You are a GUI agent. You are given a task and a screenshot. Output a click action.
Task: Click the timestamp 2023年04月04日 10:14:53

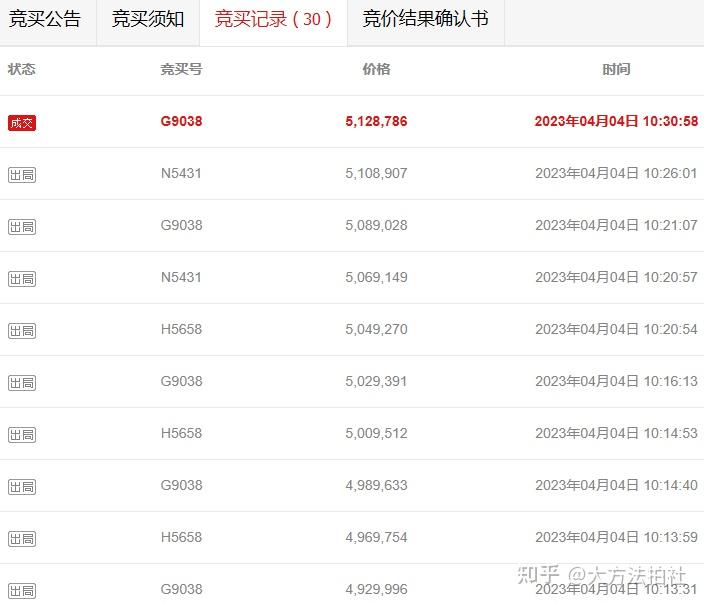click(616, 433)
